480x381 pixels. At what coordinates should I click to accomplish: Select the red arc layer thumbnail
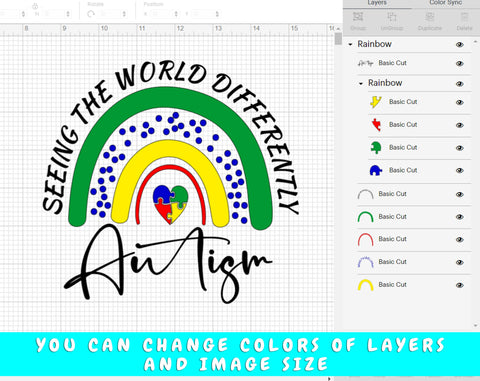(x=365, y=239)
